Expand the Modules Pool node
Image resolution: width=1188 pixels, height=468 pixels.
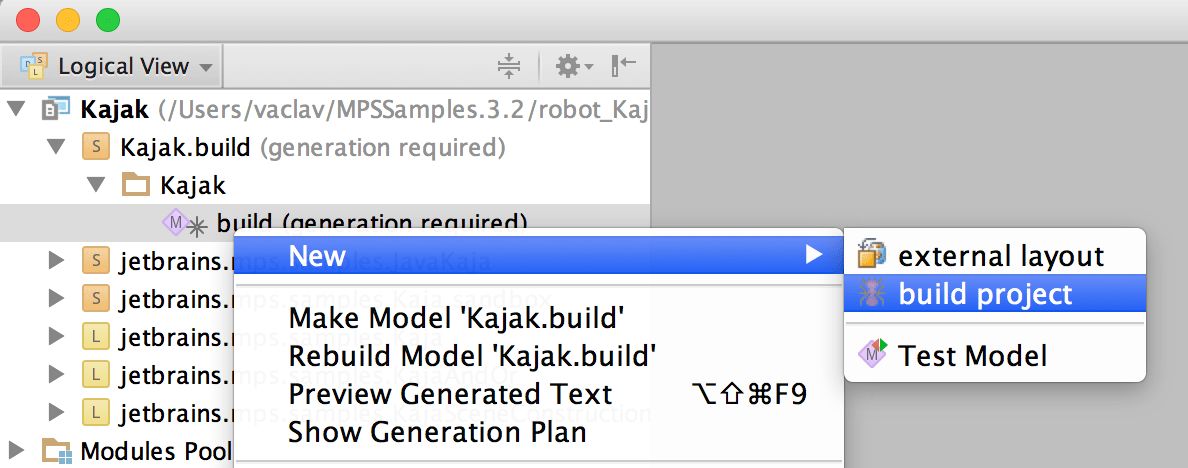coord(17,451)
